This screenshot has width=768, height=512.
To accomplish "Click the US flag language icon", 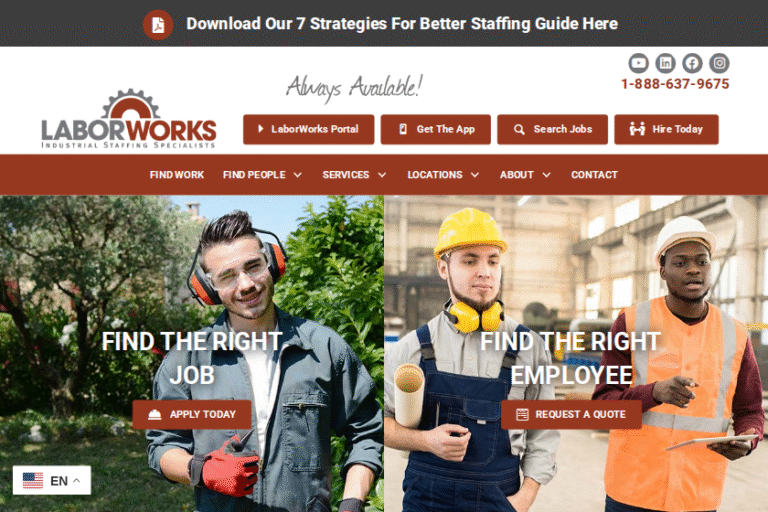I will click(x=33, y=480).
